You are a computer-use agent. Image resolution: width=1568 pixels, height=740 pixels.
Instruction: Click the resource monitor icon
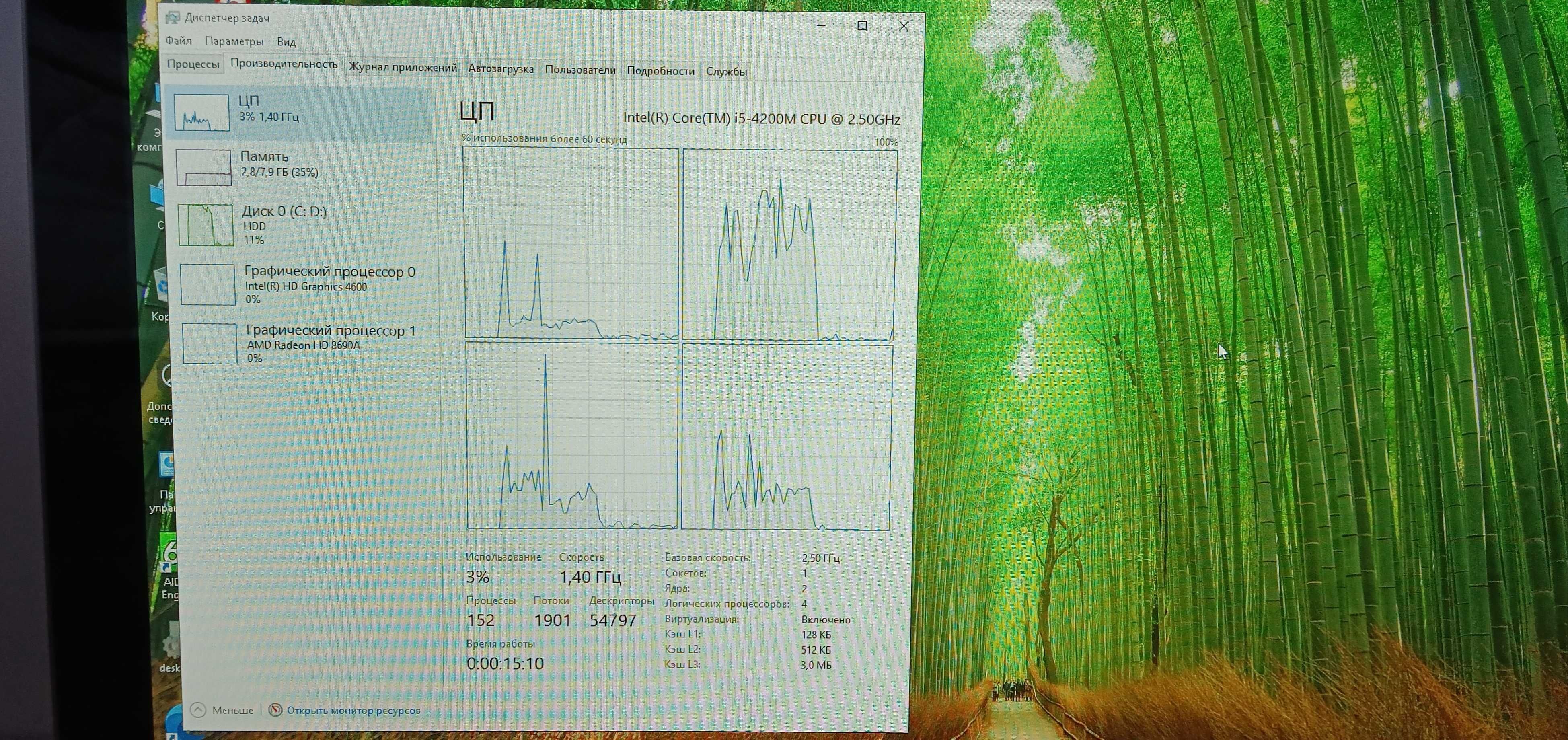275,710
